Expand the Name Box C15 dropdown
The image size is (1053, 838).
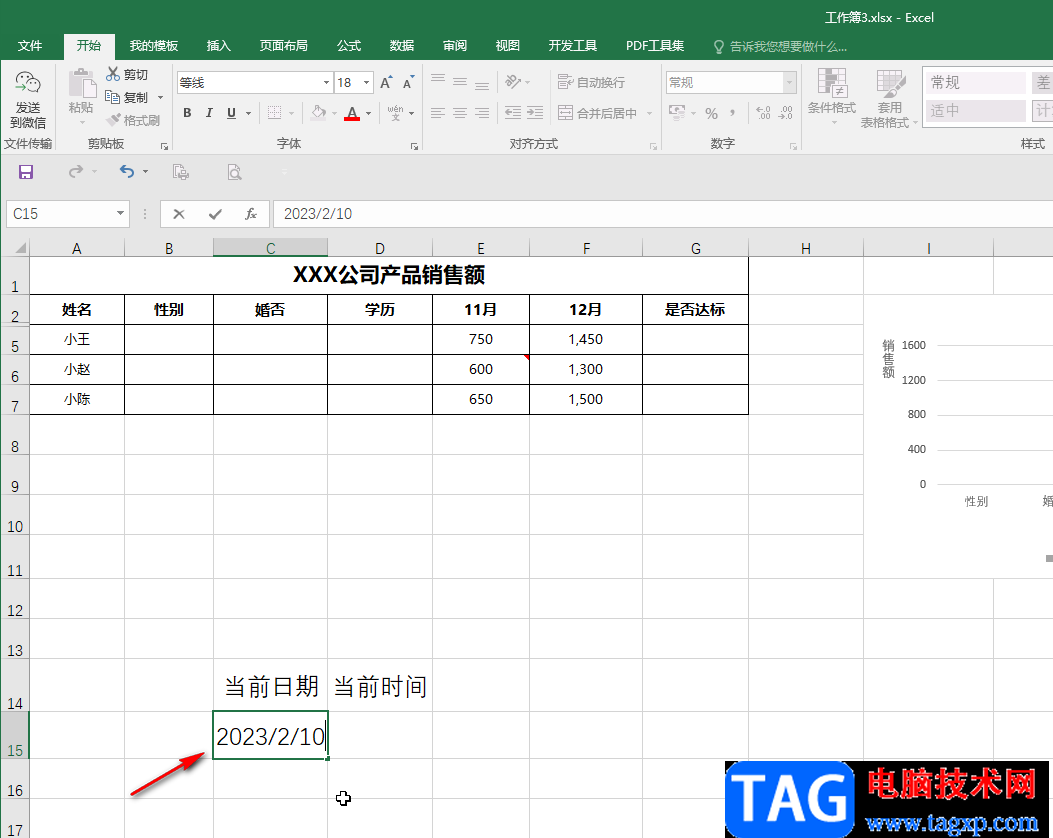[120, 214]
